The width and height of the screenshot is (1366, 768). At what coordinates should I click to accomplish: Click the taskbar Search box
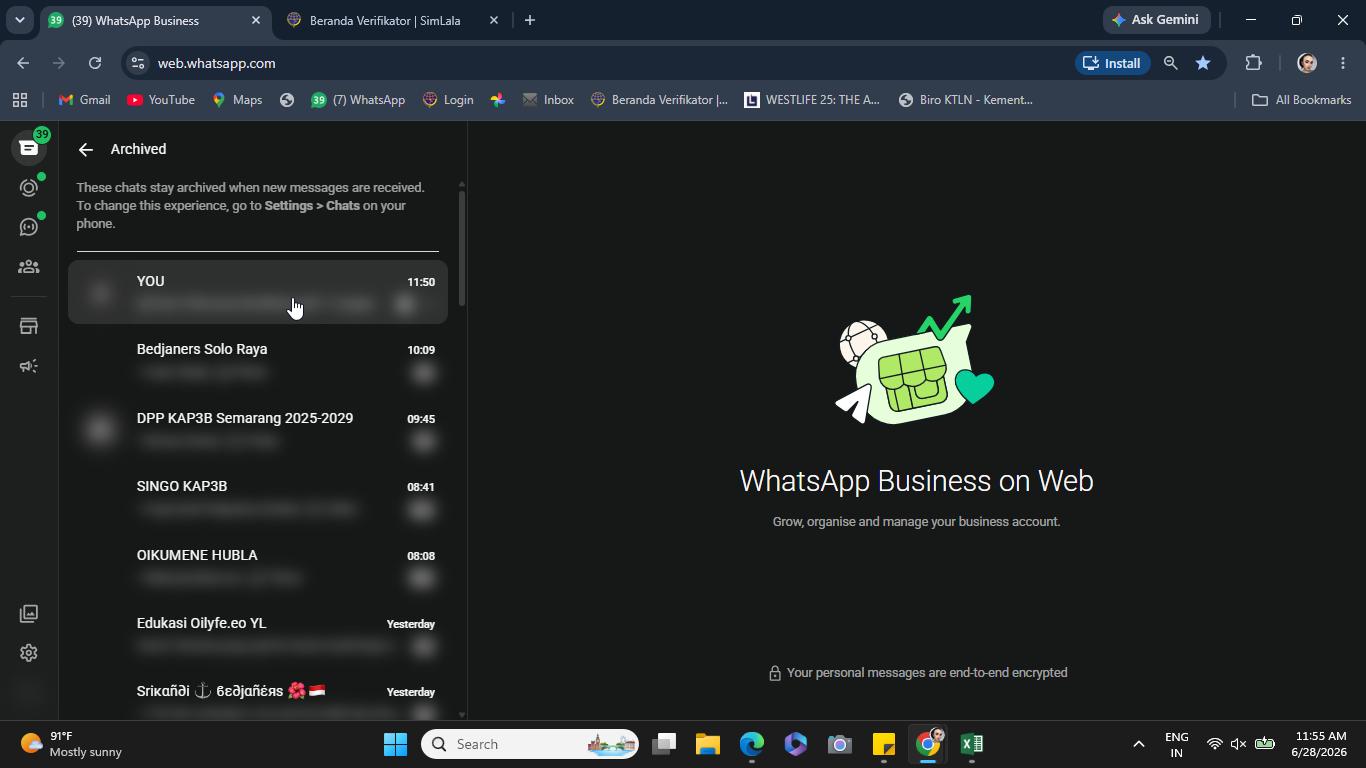(530, 744)
